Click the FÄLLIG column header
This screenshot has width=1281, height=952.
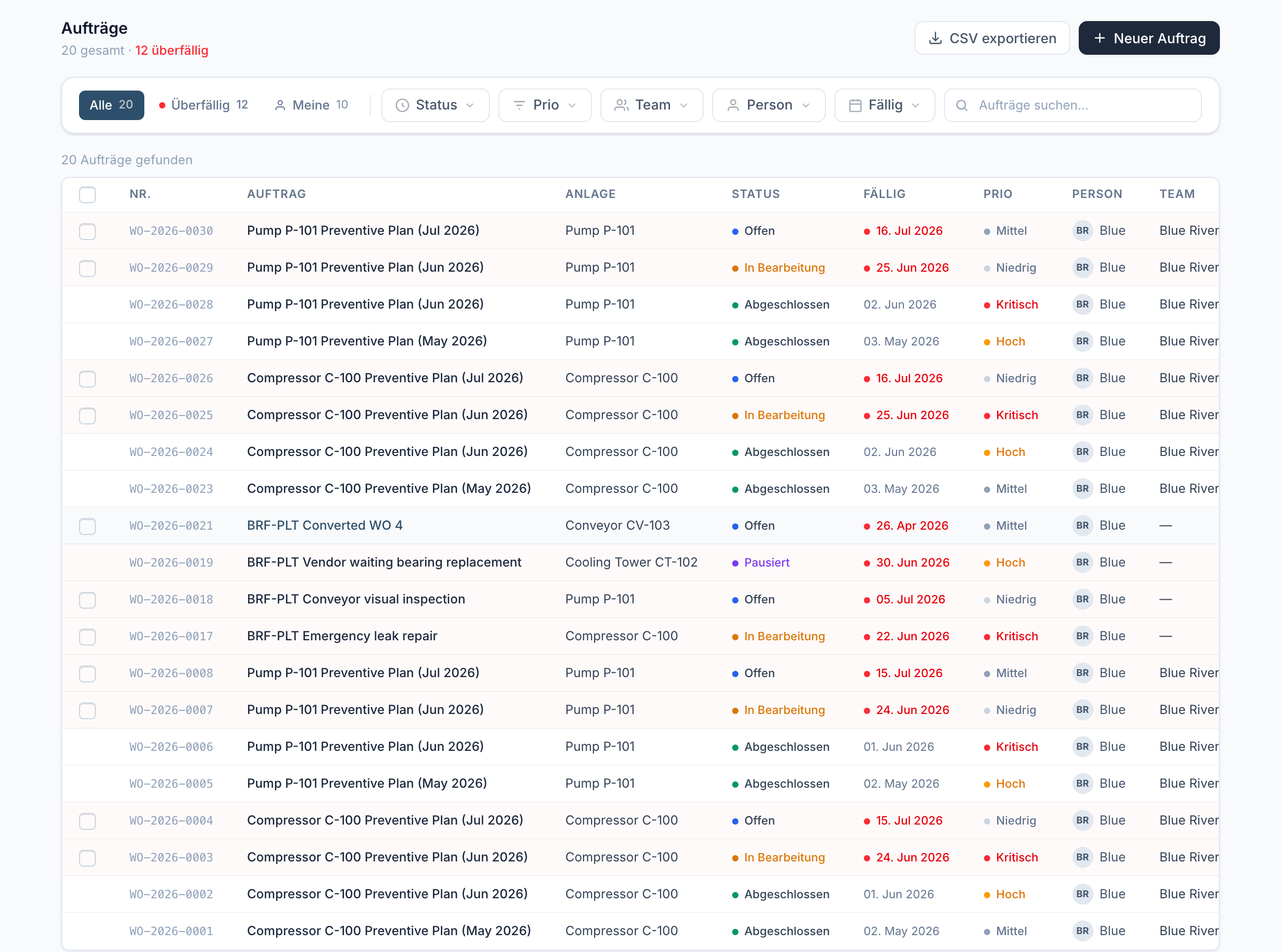pos(884,194)
